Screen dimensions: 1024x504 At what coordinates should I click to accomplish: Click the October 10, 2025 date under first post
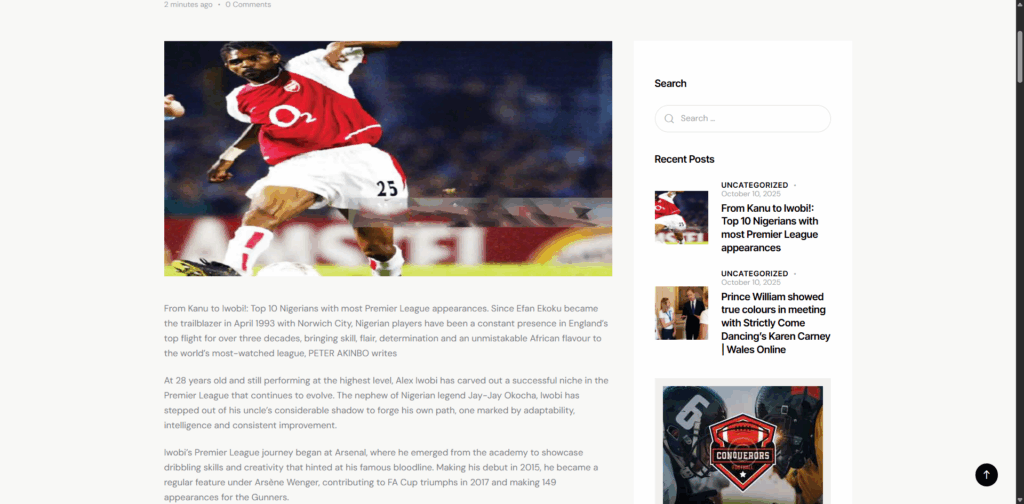click(x=750, y=194)
